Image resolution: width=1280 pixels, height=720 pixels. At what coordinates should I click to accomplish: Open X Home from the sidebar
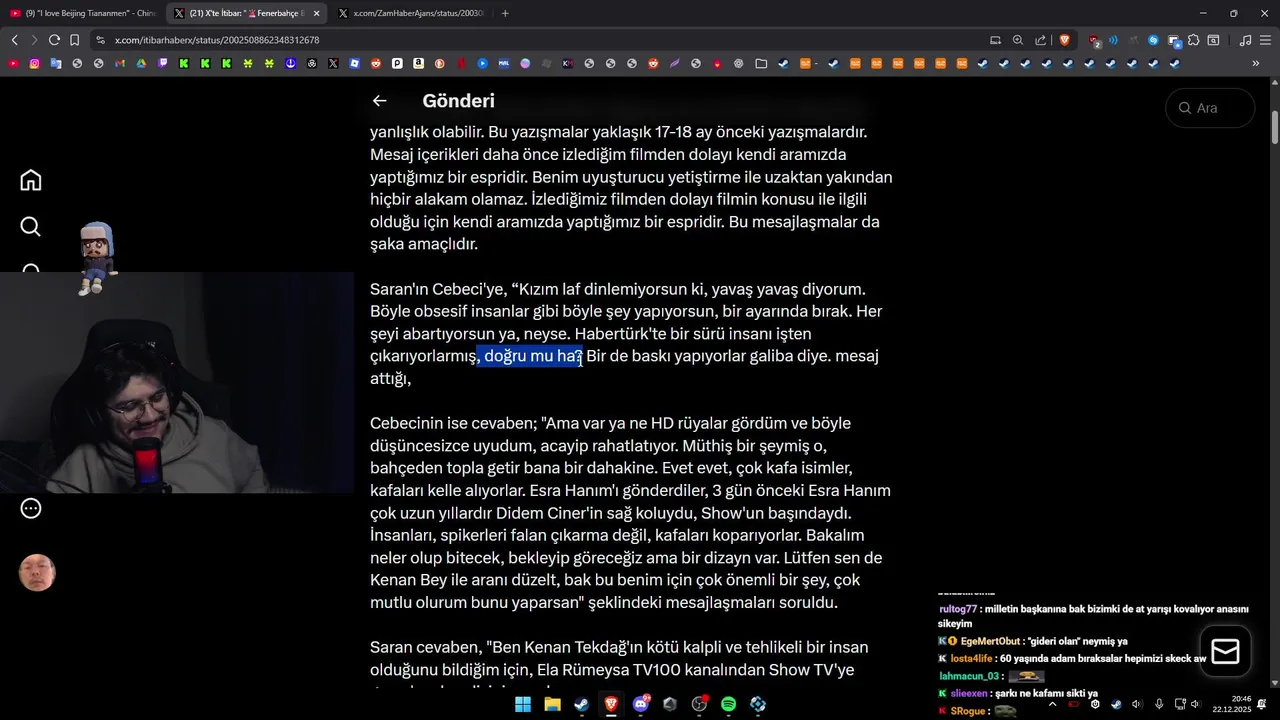tap(31, 180)
